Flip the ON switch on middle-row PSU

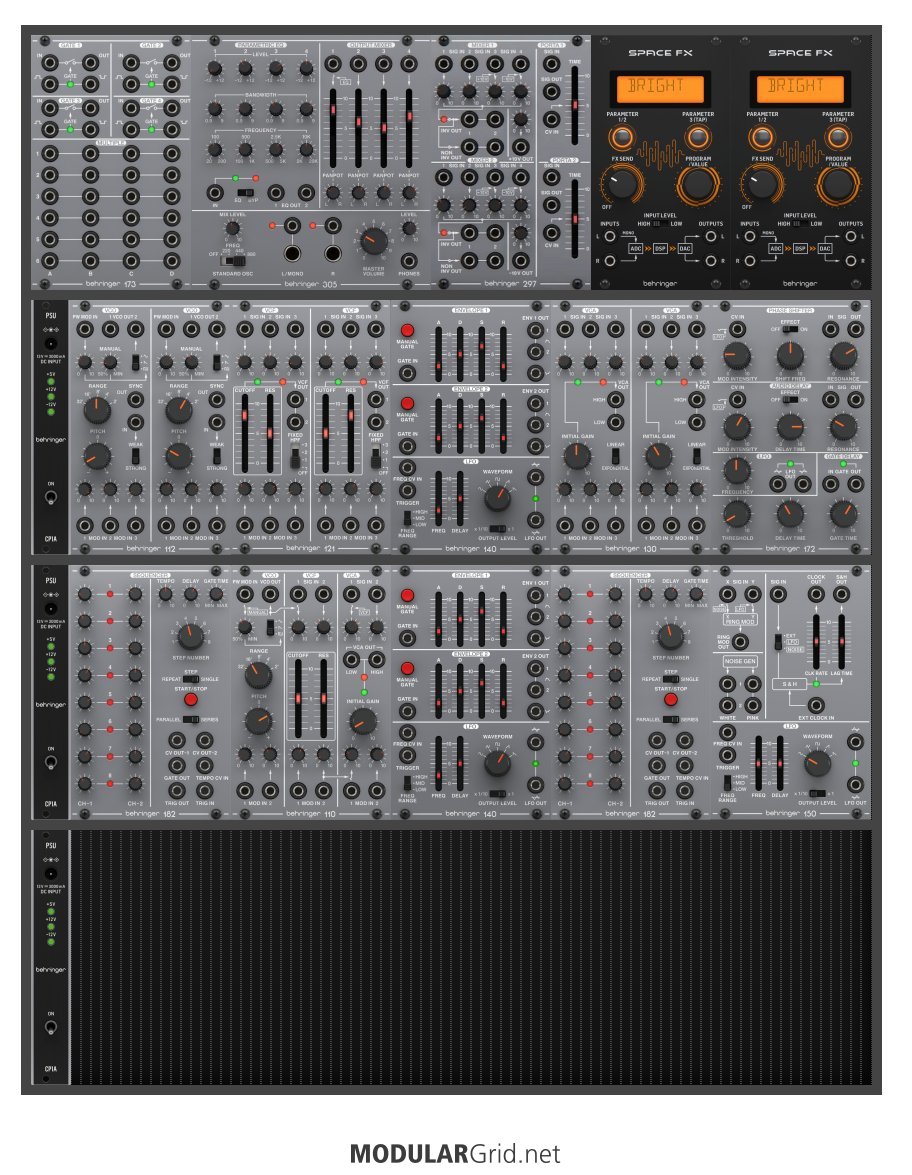[x=50, y=497]
